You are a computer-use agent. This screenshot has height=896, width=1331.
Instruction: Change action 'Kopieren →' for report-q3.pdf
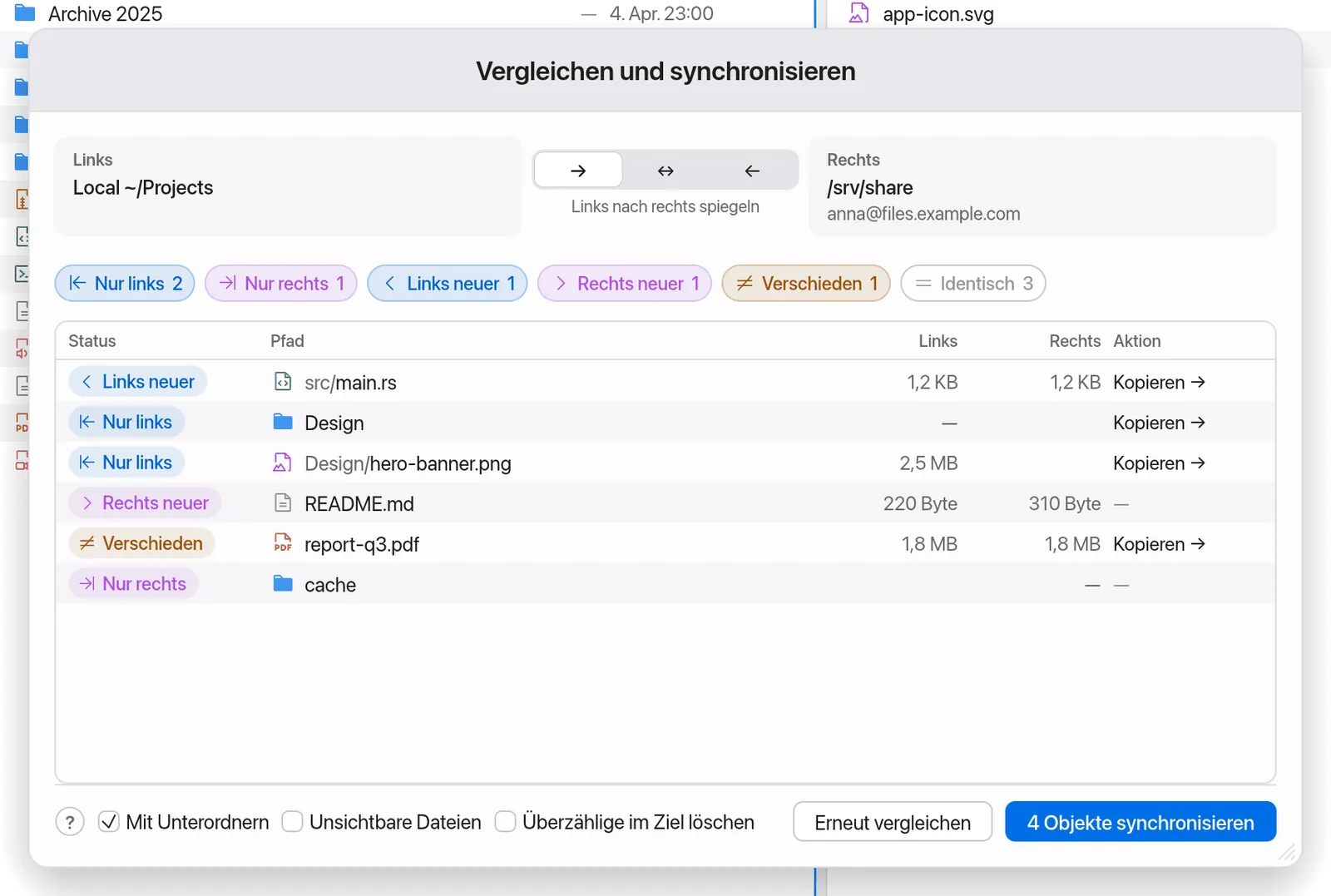[x=1160, y=544]
